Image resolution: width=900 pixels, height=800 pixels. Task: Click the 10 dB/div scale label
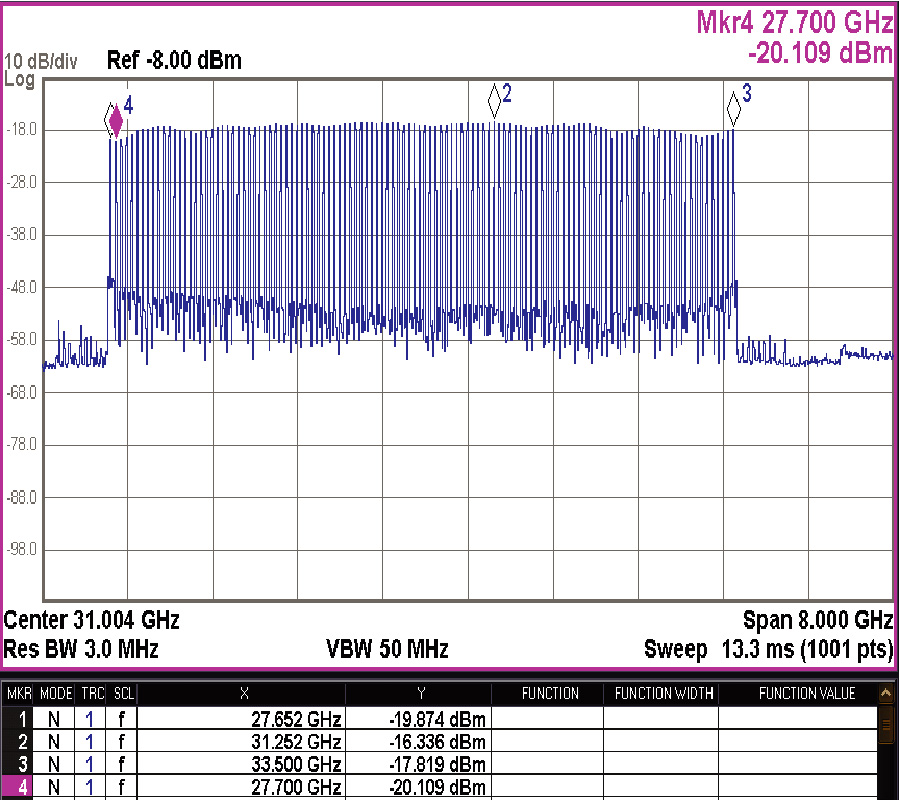click(42, 61)
